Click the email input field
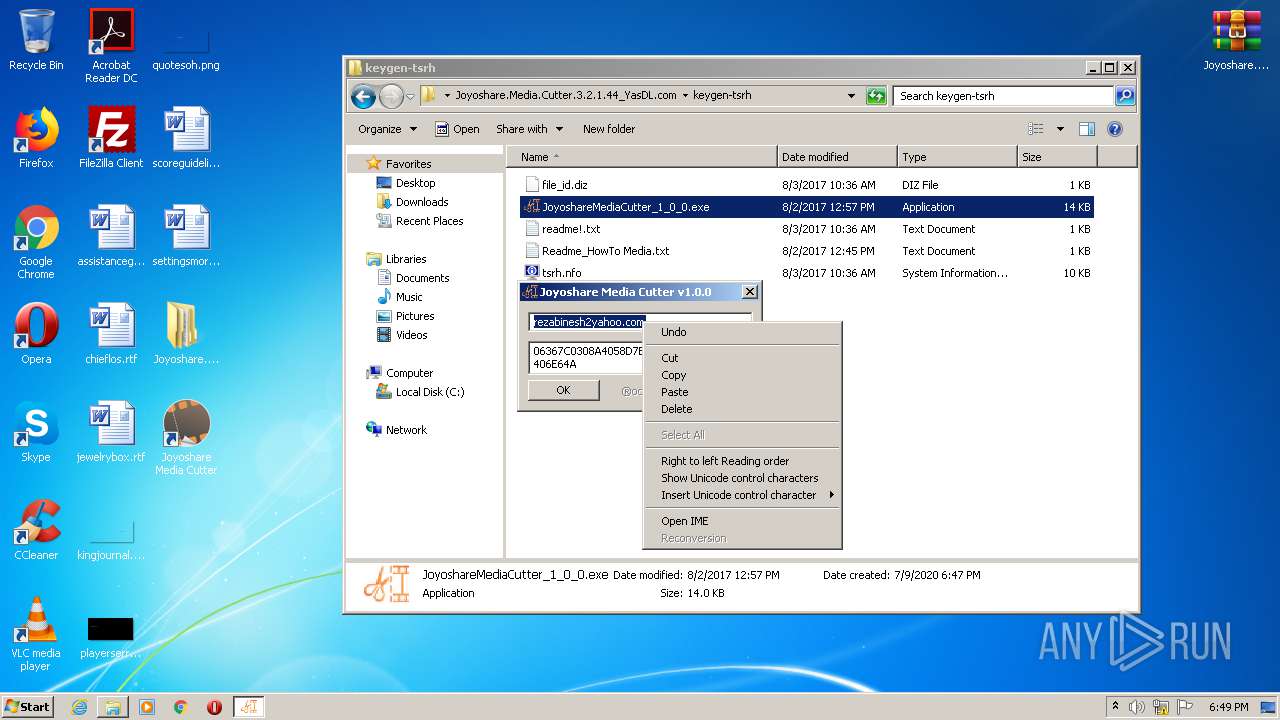The image size is (1280, 720). (640, 322)
